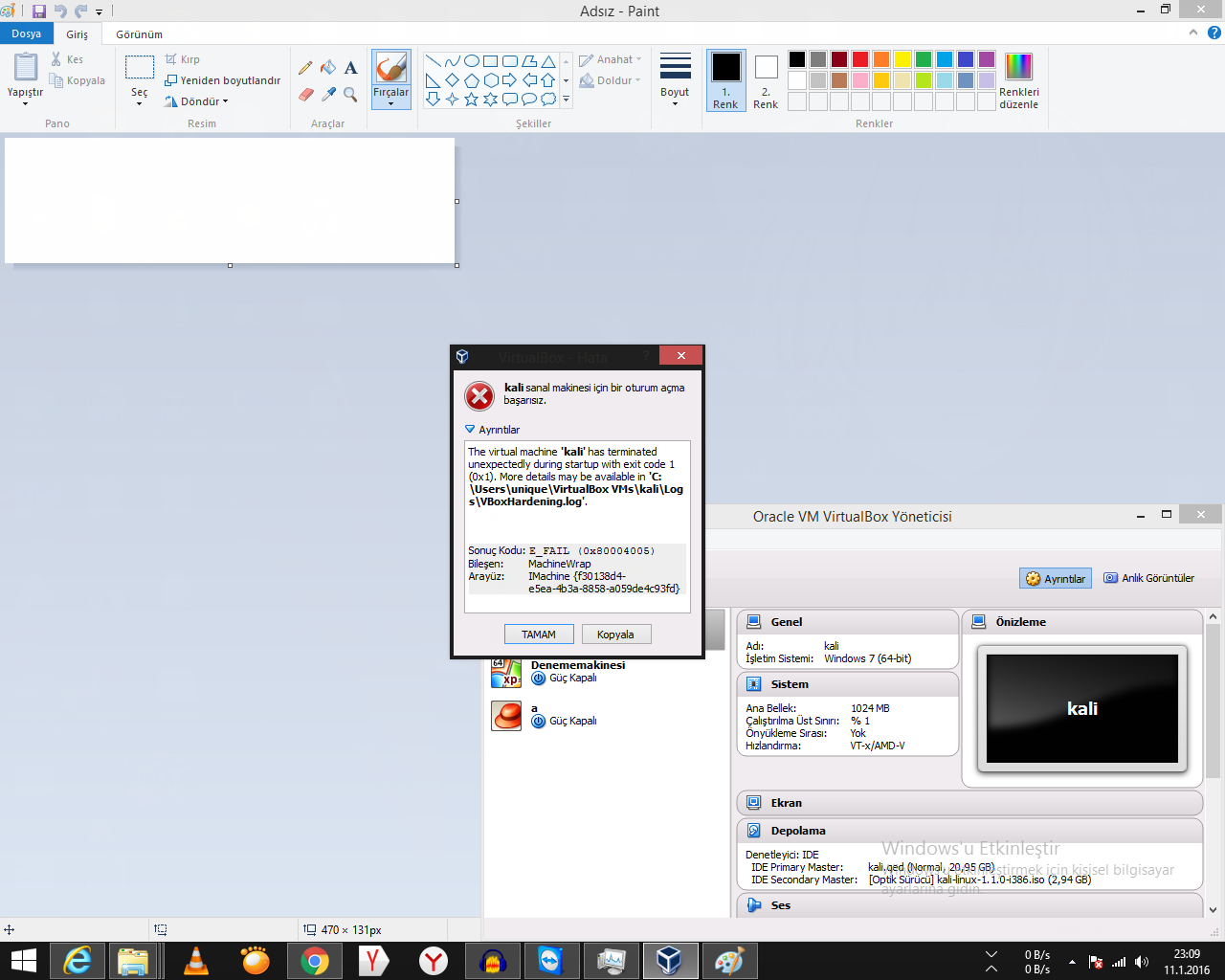Click the Depolama section icon in VirtualBox
Viewport: 1225px width, 980px height.
(754, 831)
